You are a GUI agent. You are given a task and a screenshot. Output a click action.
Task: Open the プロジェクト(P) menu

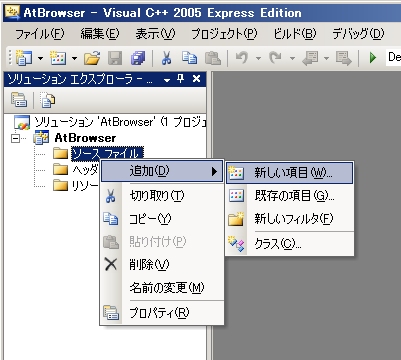pos(224,34)
